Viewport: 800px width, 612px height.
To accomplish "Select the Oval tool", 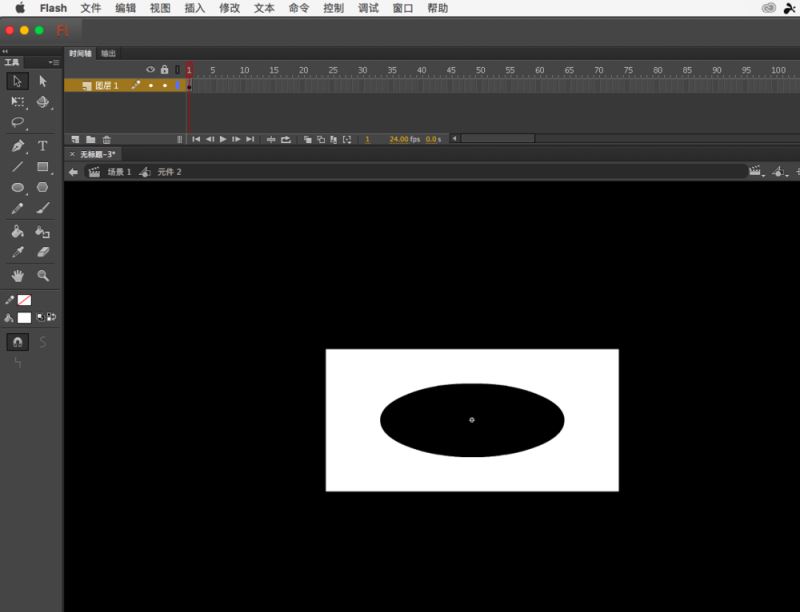I will click(17, 188).
